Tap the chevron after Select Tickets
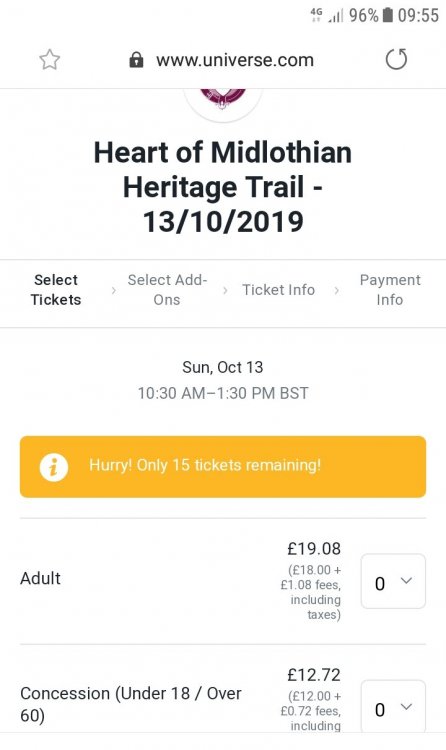The image size is (446, 750). (x=113, y=290)
